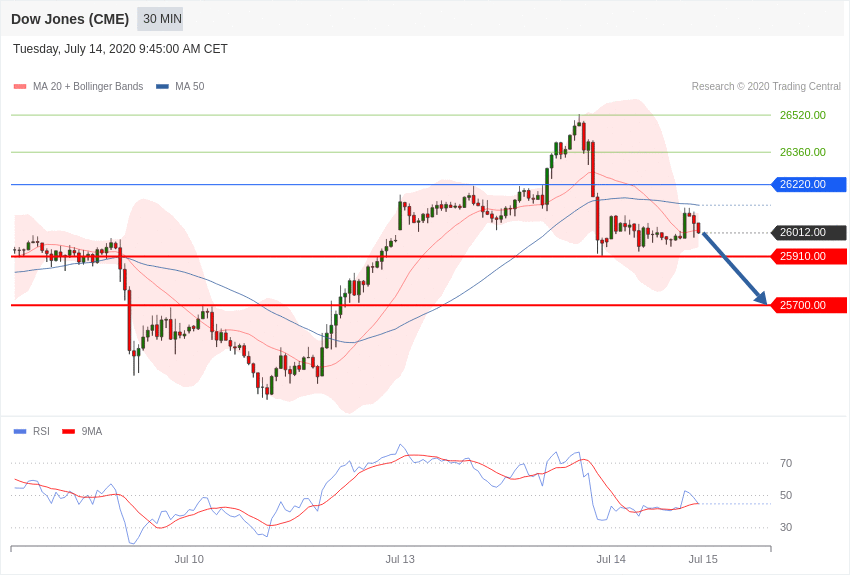Viewport: 850px width, 576px height.
Task: Click the blue RSI legend swatch
Action: [x=20, y=432]
